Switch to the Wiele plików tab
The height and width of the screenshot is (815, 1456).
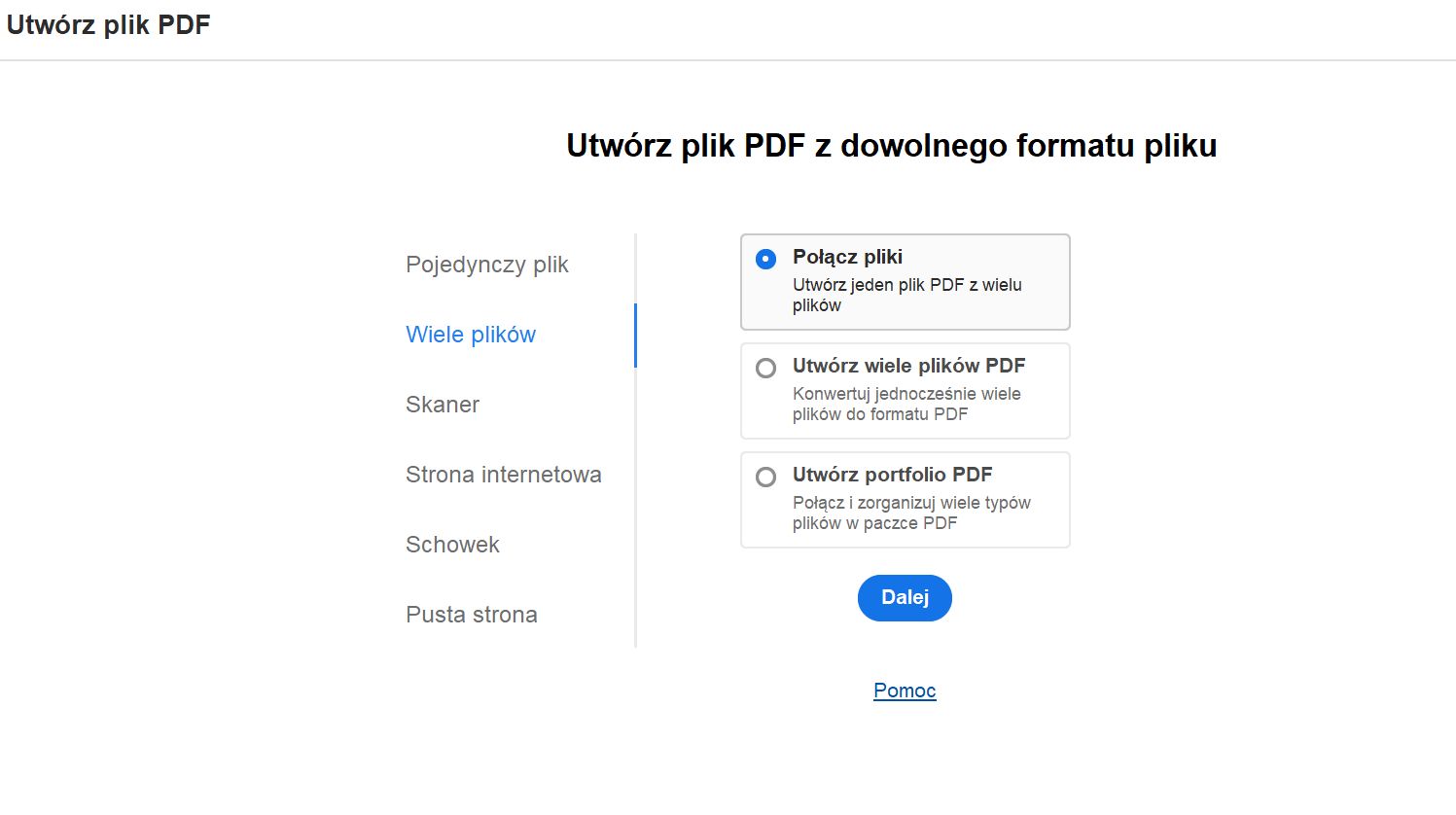click(471, 335)
